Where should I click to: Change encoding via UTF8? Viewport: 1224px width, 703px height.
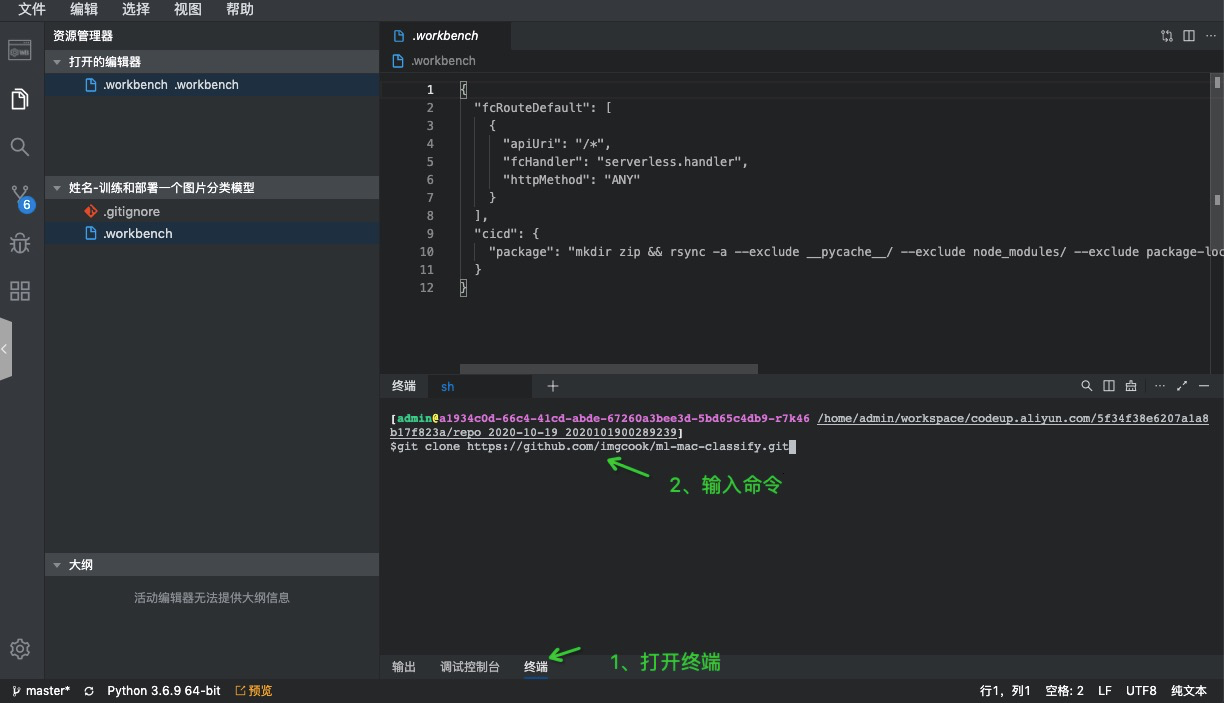pos(1141,691)
